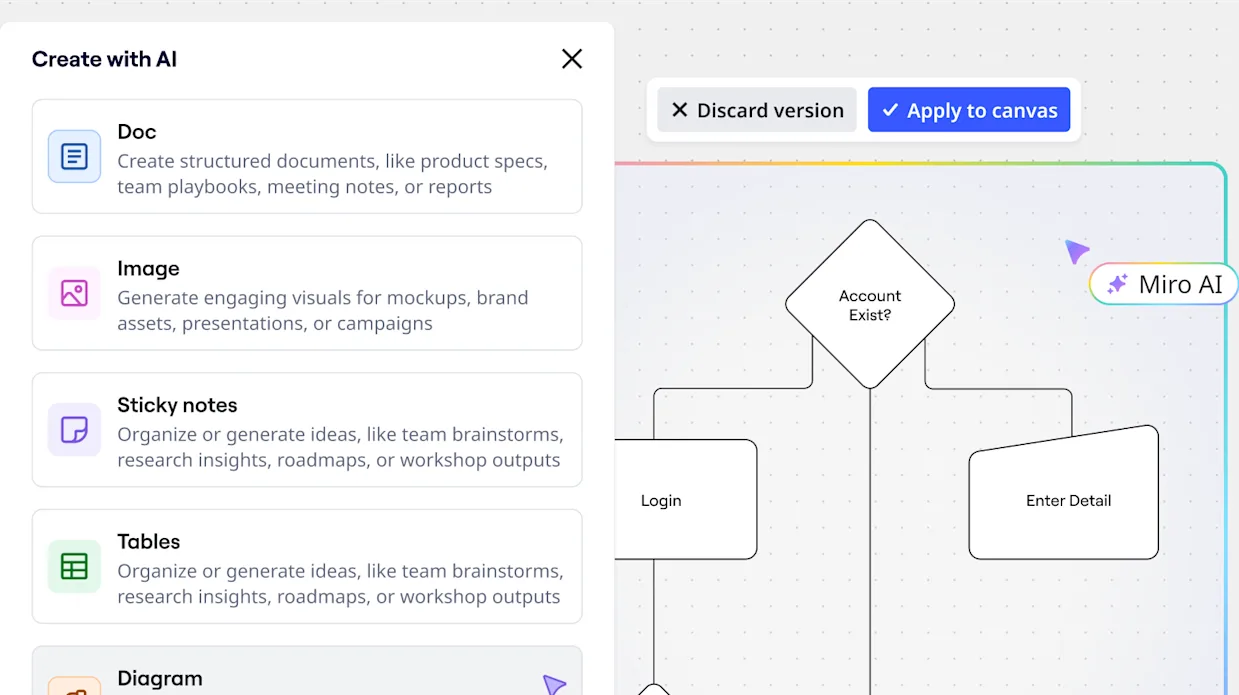This screenshot has width=1239, height=695.
Task: Click the X icon in Discard version
Action: tap(680, 110)
